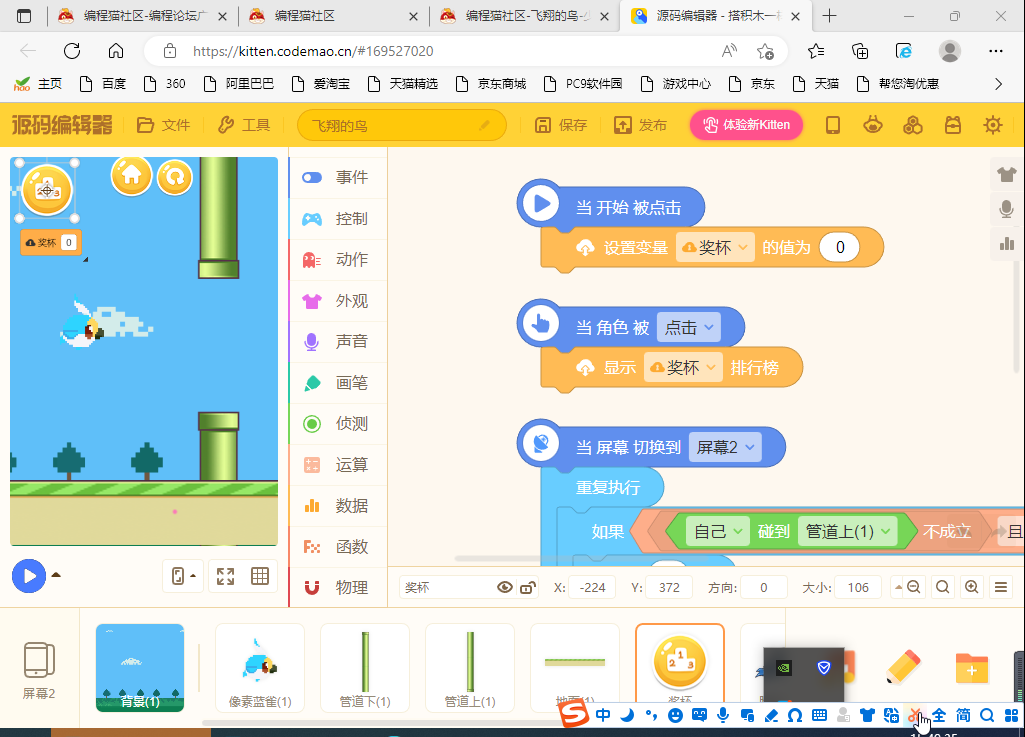
Task: Select the 声音 block category
Action: click(338, 341)
